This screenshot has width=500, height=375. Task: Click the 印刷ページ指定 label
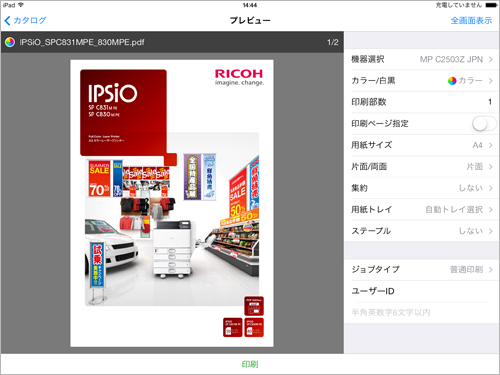tap(380, 124)
